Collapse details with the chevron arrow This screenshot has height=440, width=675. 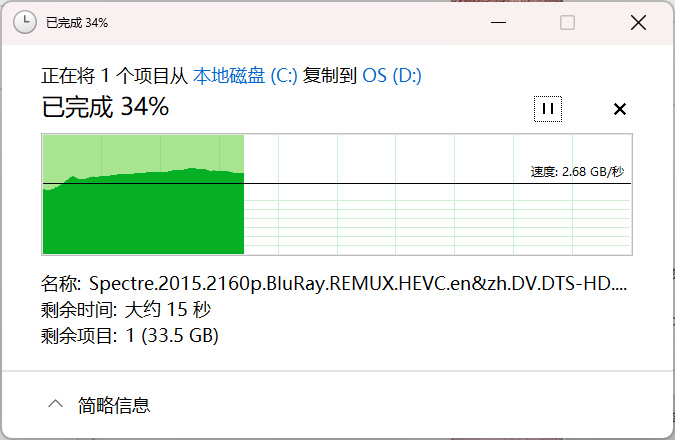pyautogui.click(x=56, y=404)
